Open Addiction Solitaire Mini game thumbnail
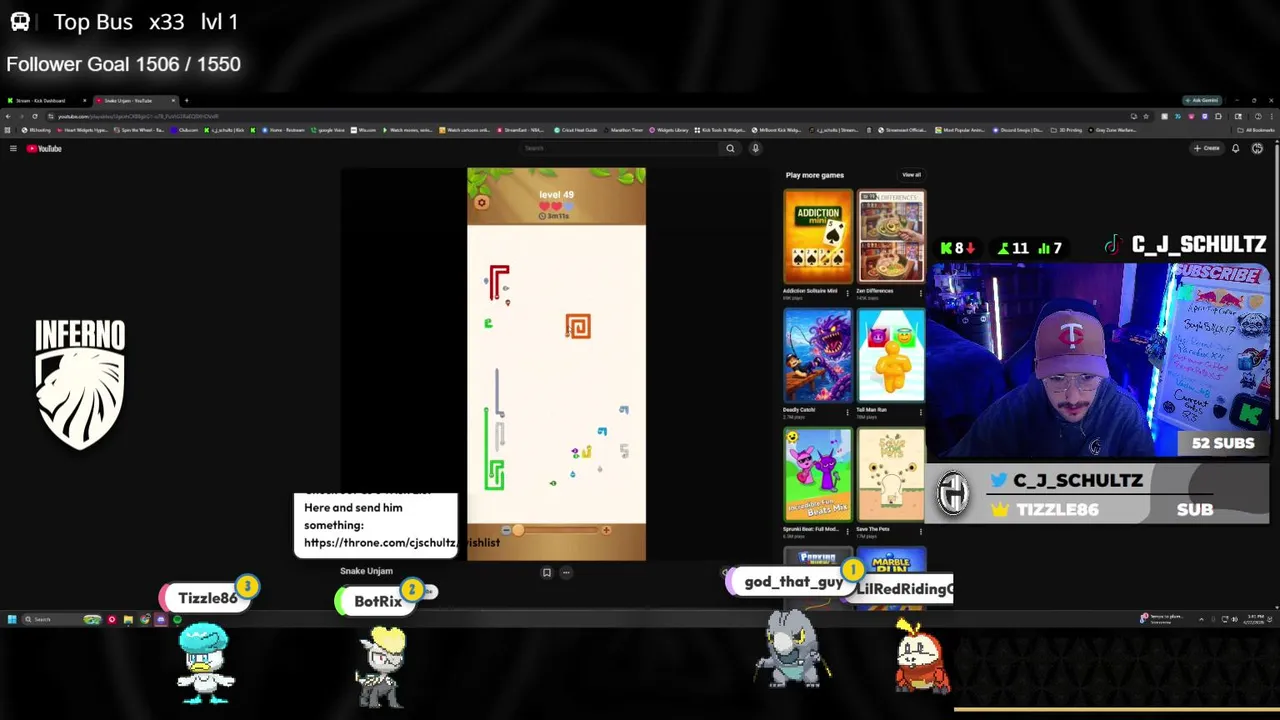Image resolution: width=1280 pixels, height=720 pixels. [818, 237]
